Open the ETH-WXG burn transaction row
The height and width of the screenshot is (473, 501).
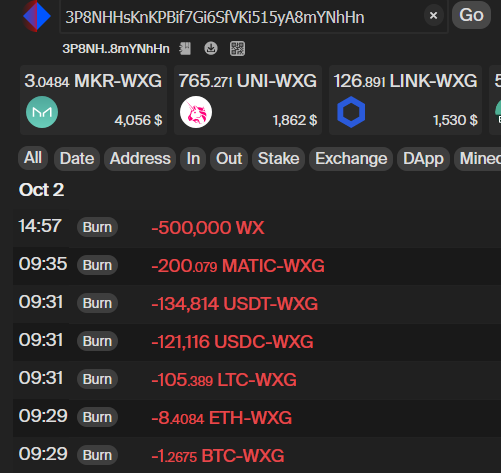click(x=257, y=418)
